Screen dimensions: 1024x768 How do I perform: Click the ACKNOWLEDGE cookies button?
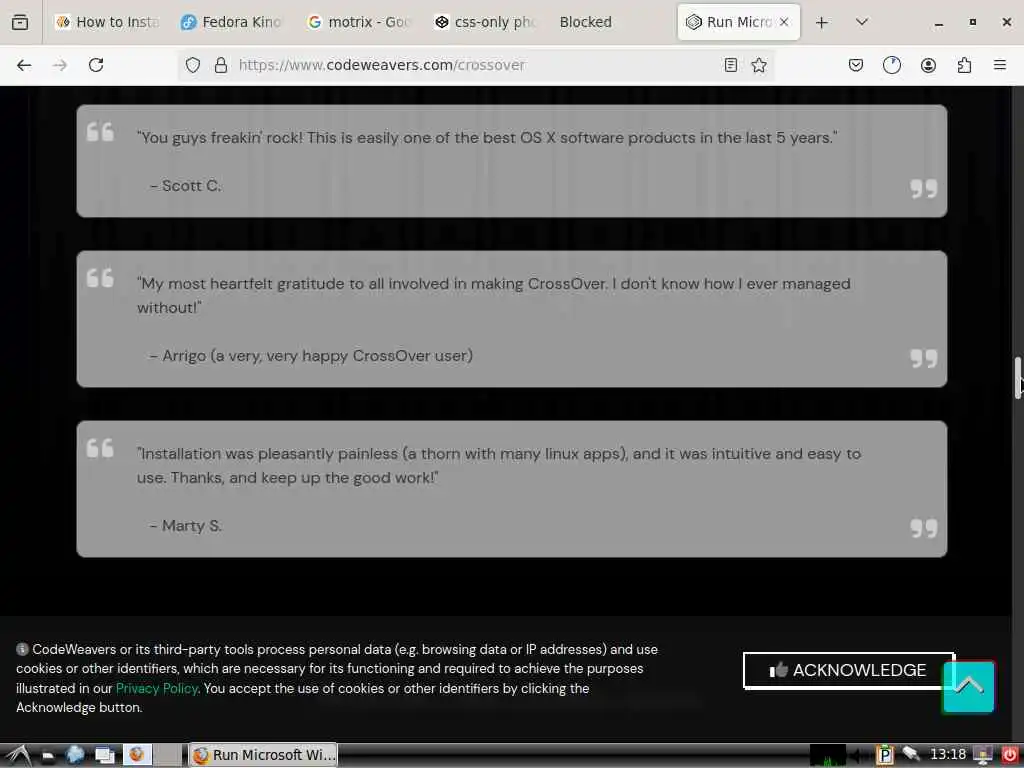[848, 670]
